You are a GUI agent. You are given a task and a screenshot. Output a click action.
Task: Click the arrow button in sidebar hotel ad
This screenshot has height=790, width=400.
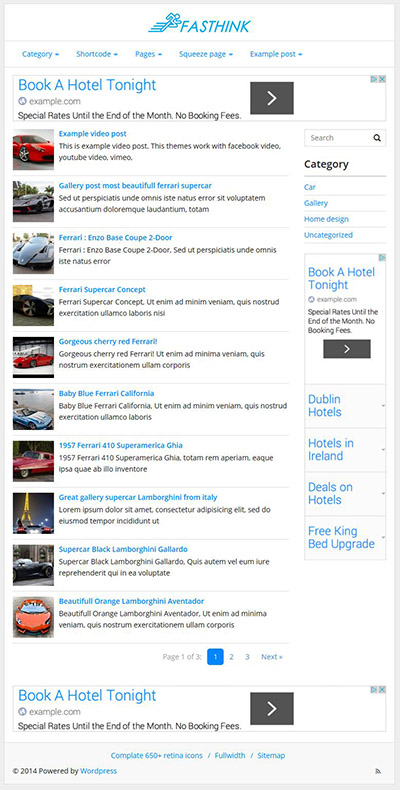347,349
